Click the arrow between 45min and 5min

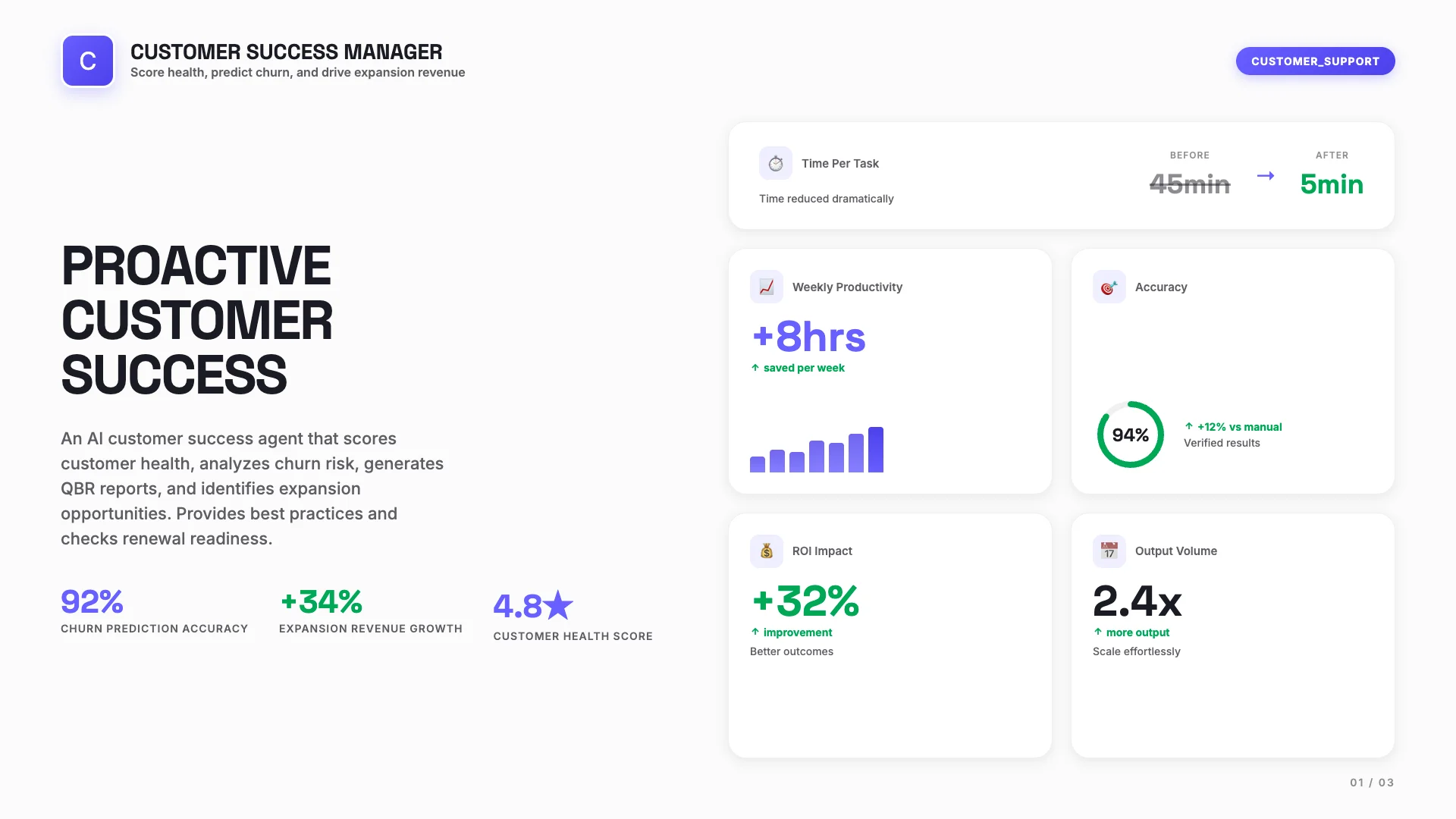(1265, 176)
